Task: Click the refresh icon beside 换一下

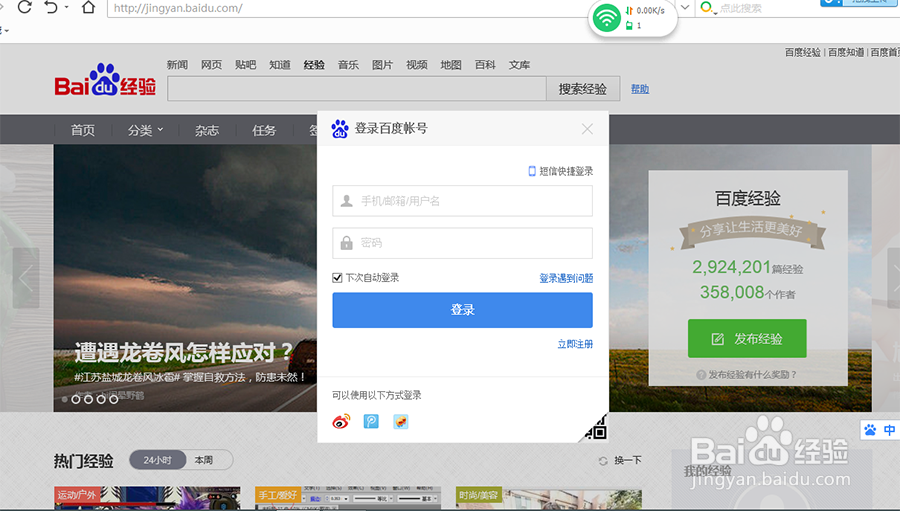Action: pos(603,461)
